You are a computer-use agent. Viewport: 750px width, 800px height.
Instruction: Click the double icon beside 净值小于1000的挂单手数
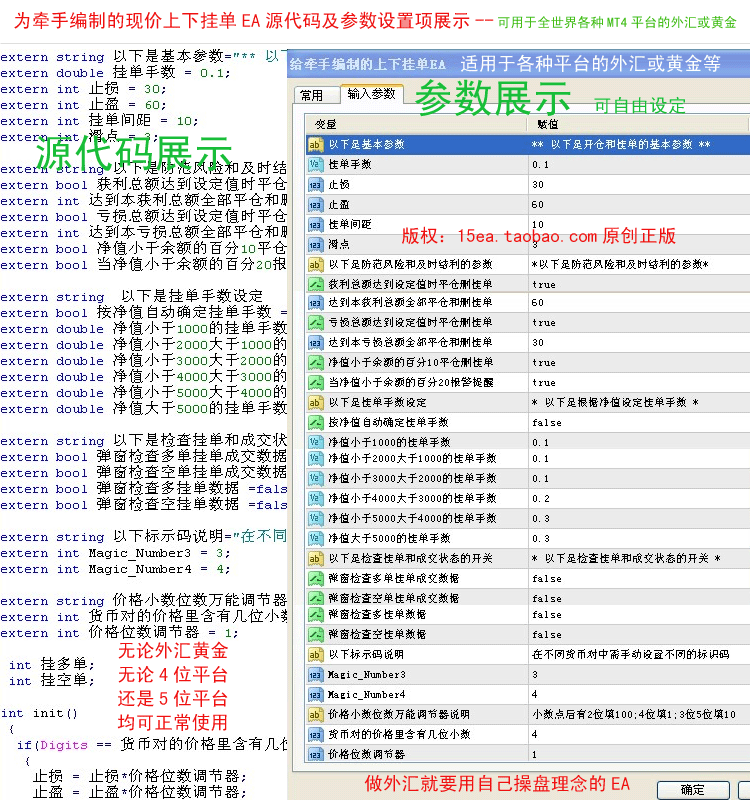315,442
